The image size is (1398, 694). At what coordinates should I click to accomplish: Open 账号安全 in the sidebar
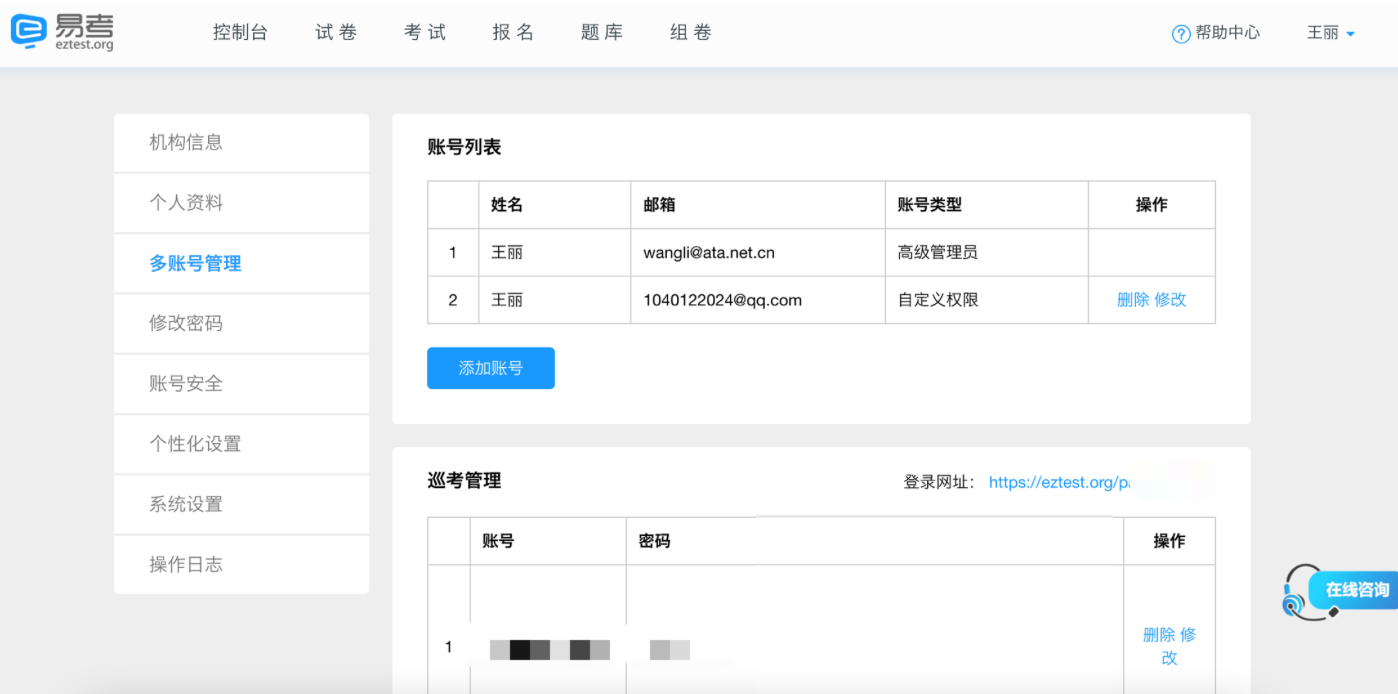(241, 383)
